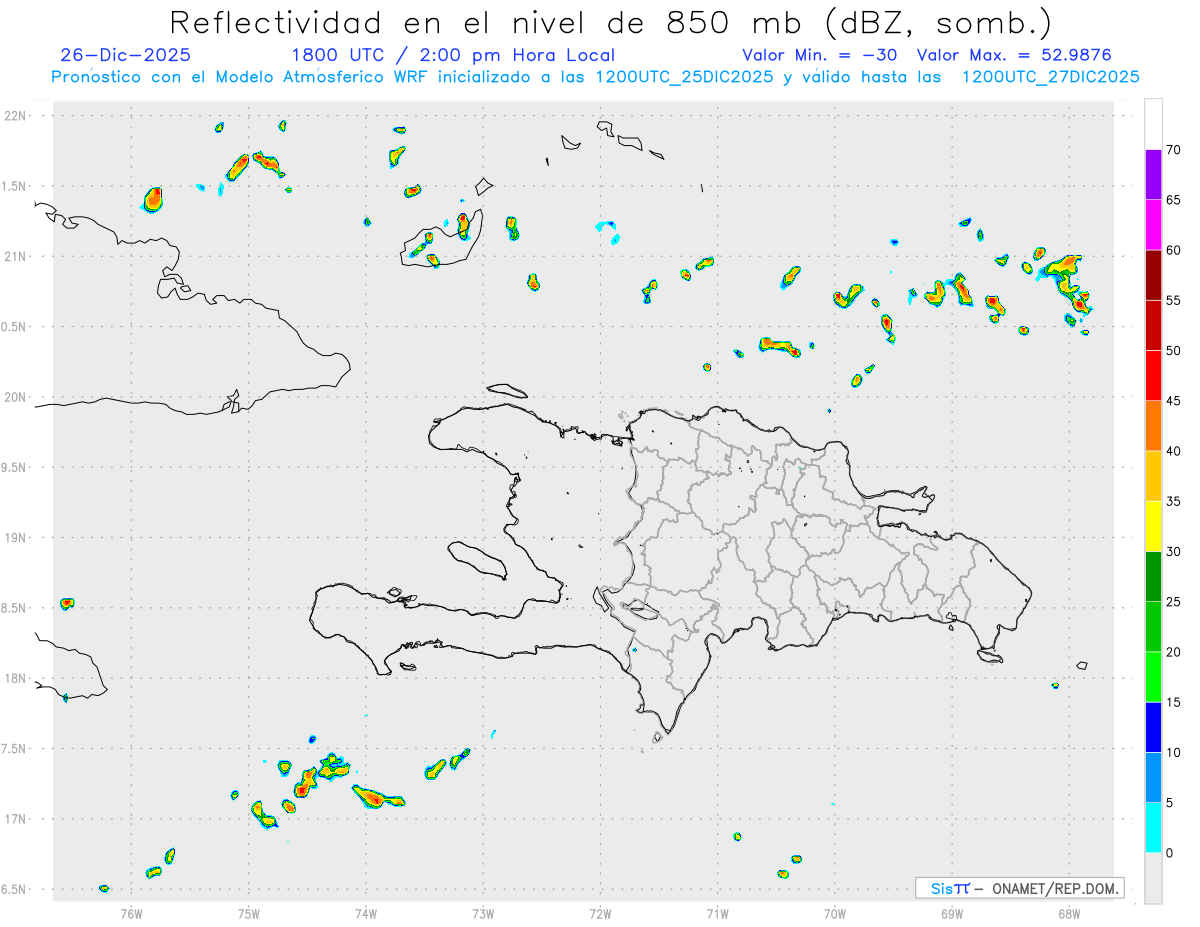
Task: Click the yellow 30–35 dBZ legend swatch
Action: 1153,526
